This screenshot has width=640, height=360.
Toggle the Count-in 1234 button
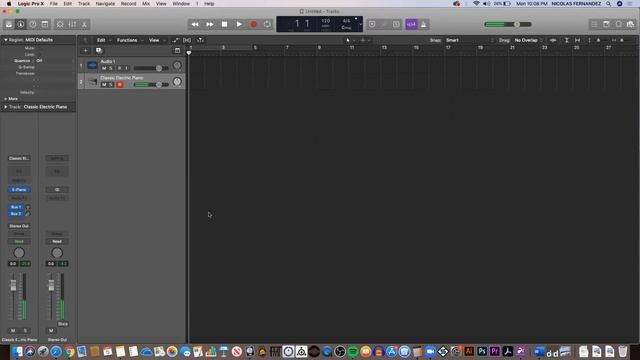411,24
